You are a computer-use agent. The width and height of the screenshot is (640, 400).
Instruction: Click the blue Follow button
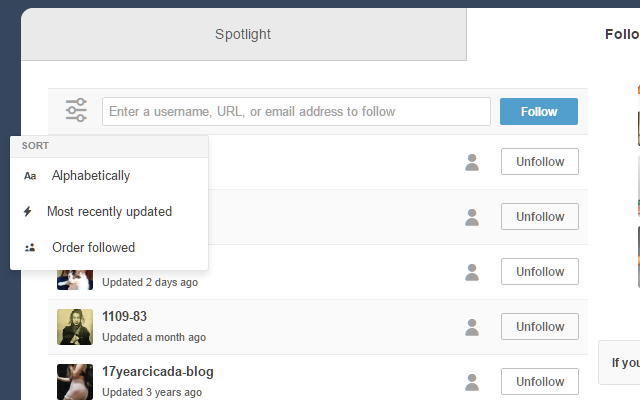[539, 111]
